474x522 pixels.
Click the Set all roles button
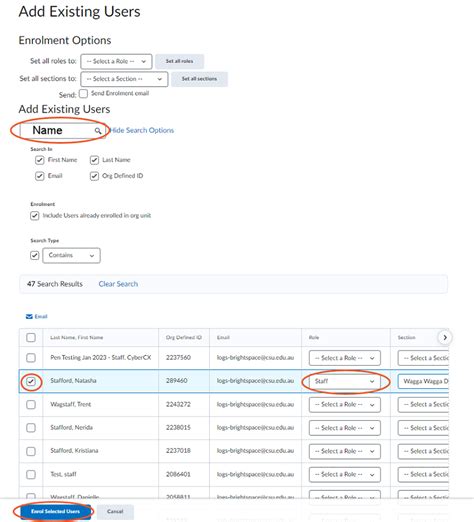[x=179, y=61]
